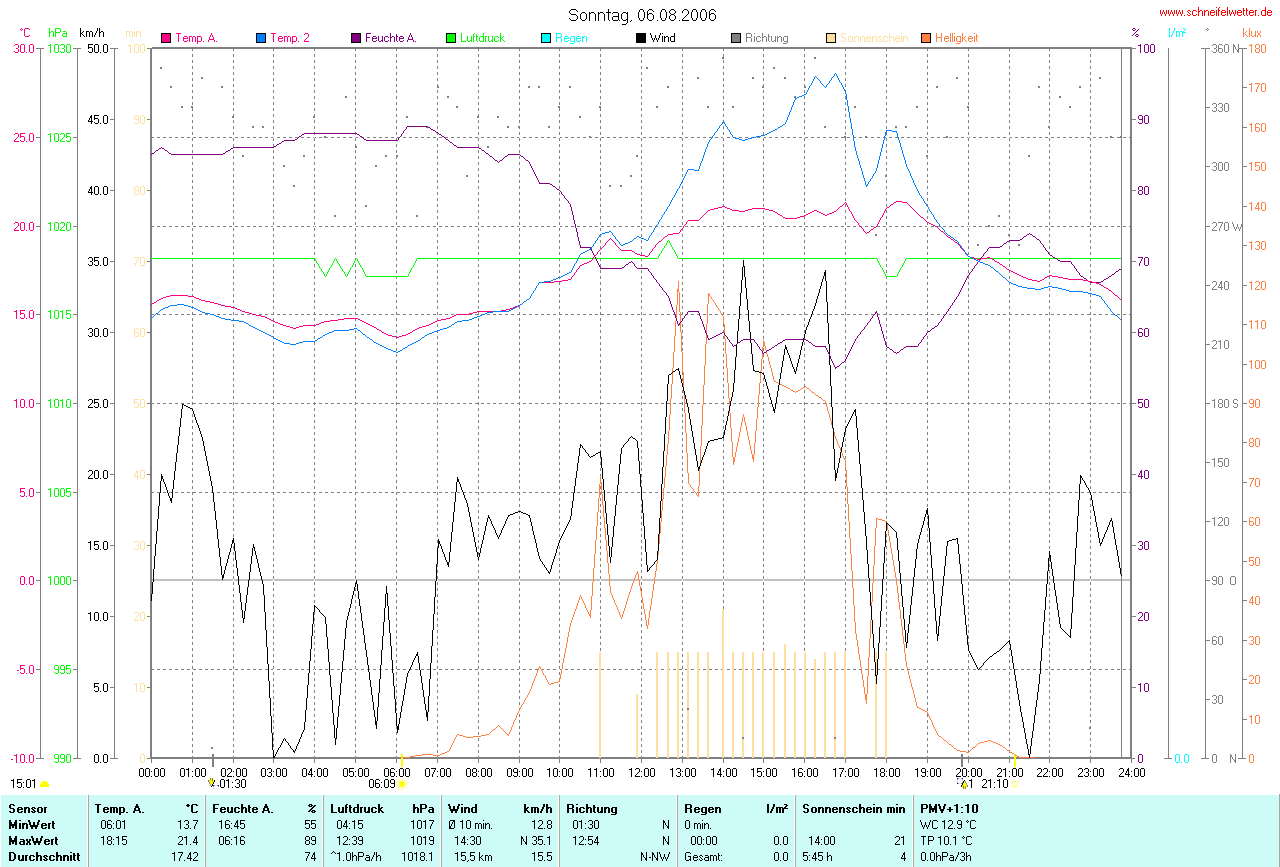Click the purple Feuchte A. legend swatch
Screen dimensions: 1280x867
coord(356,38)
